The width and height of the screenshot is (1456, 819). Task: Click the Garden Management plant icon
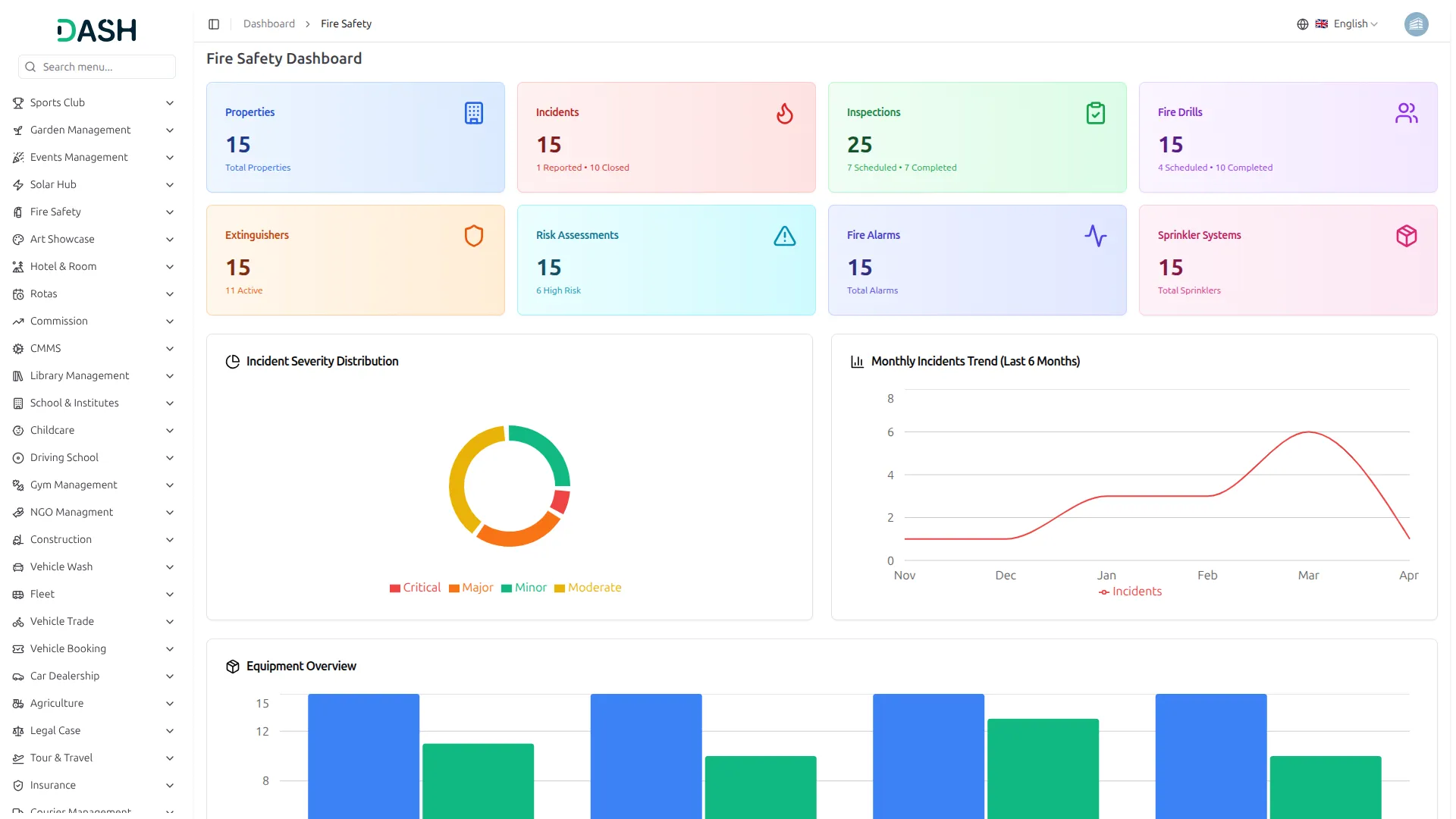(x=18, y=130)
